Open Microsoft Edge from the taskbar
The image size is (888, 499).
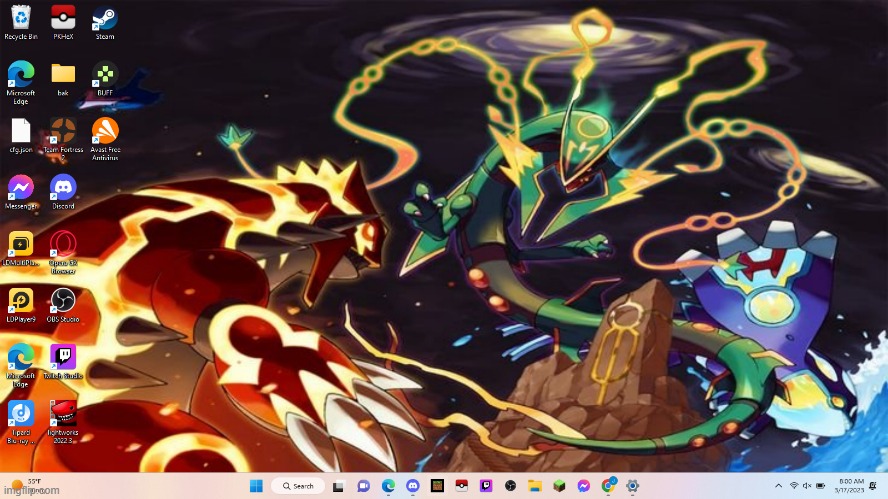[x=388, y=486]
